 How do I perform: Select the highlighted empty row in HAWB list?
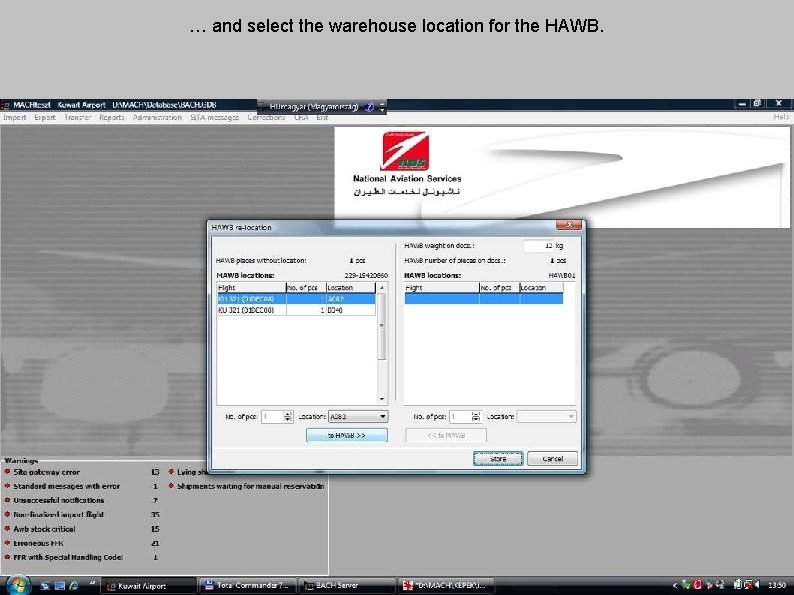484,299
